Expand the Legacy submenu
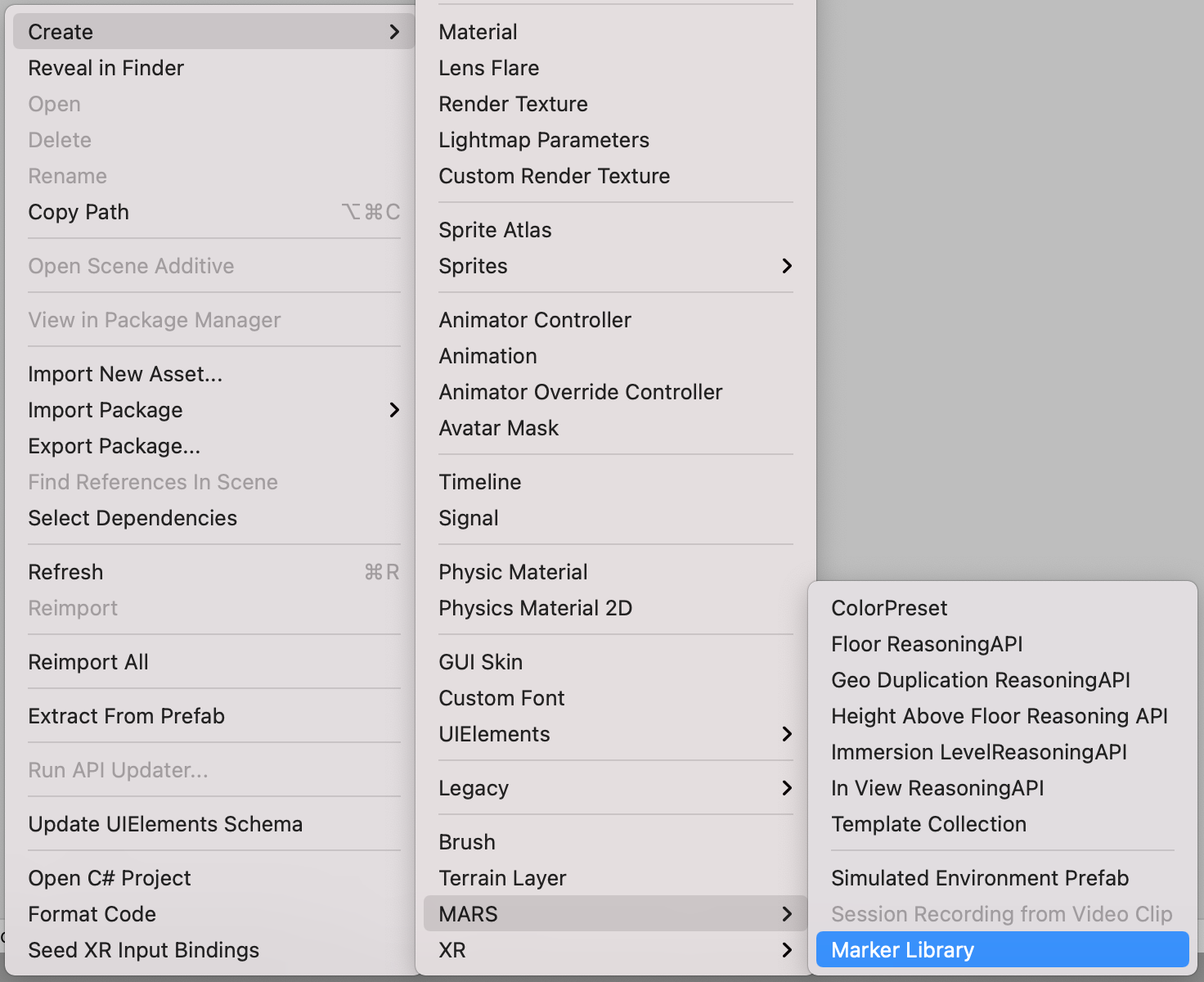1204x982 pixels. point(474,788)
